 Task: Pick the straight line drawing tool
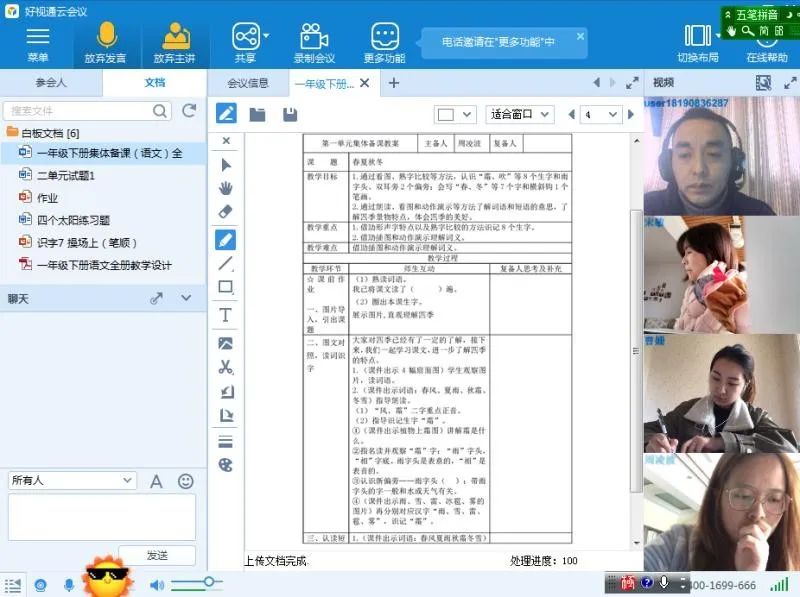tap(226, 264)
